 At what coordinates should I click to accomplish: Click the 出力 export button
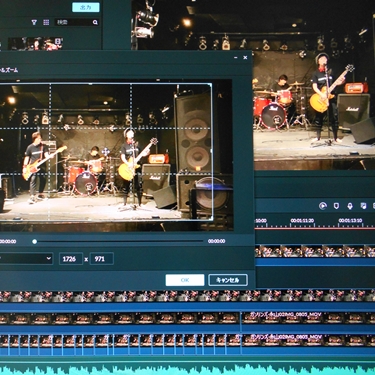(86, 7)
